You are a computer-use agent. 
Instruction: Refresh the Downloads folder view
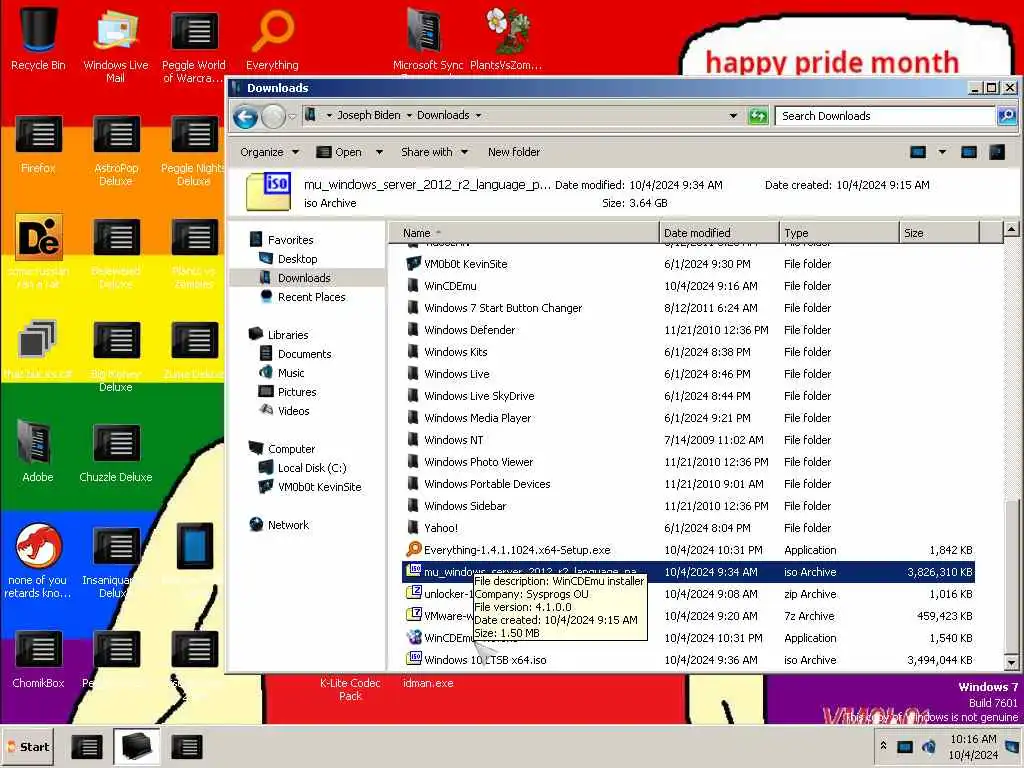[758, 116]
